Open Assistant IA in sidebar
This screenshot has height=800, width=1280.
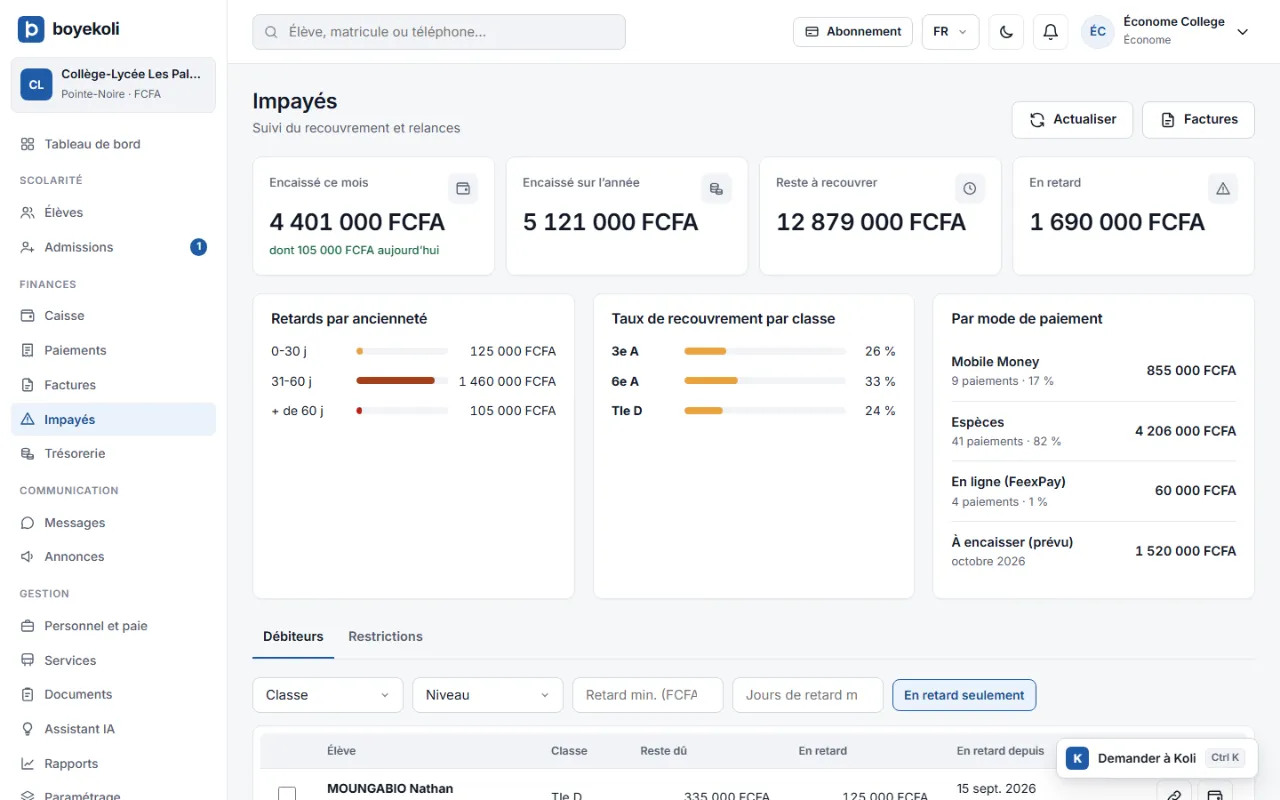(x=113, y=729)
